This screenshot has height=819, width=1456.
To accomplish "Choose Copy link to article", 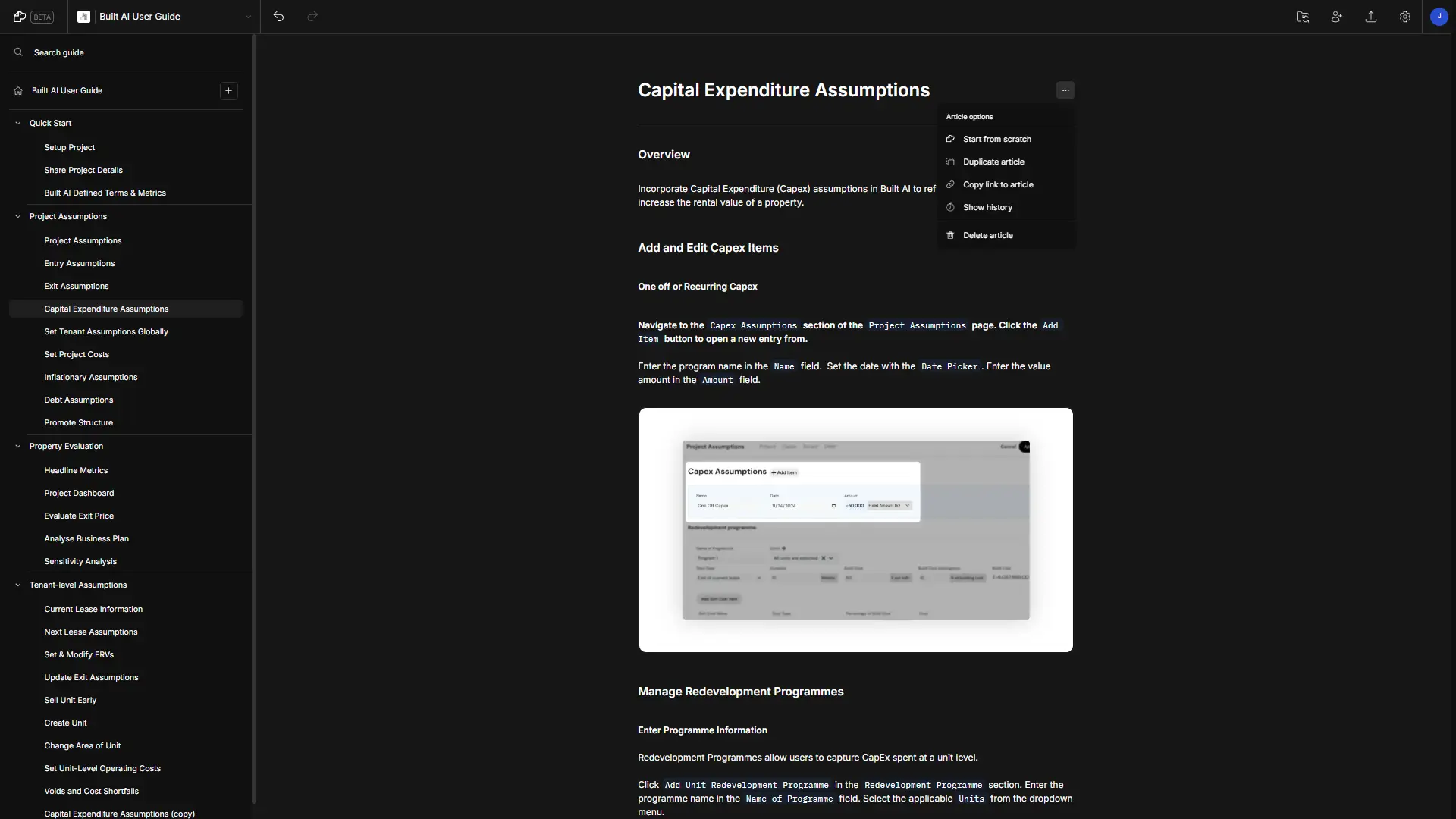I will click(1006, 184).
